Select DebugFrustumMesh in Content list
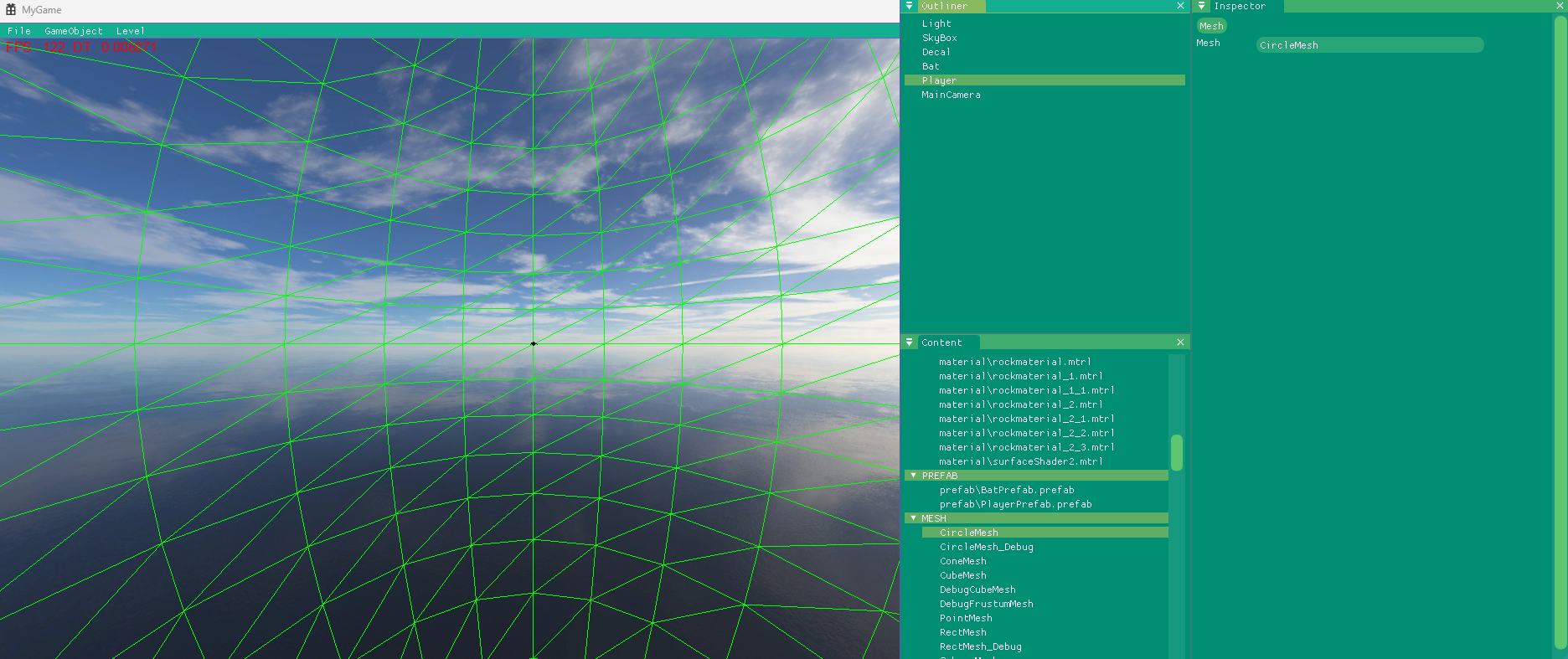The height and width of the screenshot is (659, 1568). point(986,604)
